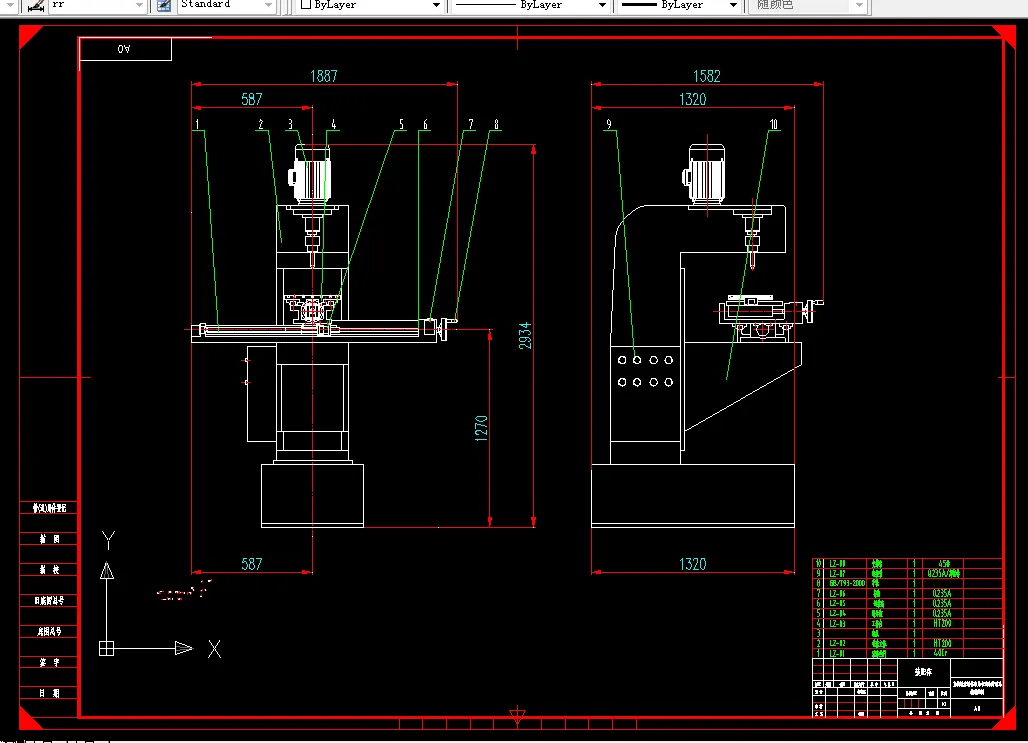The image size is (1028, 743).
Task: Click the HT200 material cell in row 2
Action: (x=942, y=643)
